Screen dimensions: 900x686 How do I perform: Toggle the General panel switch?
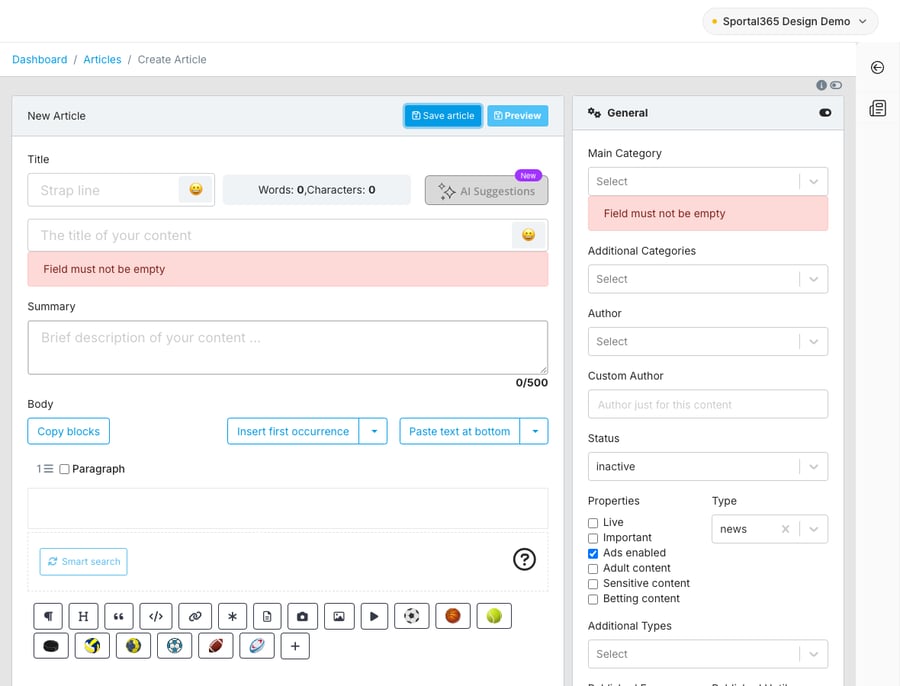click(825, 113)
